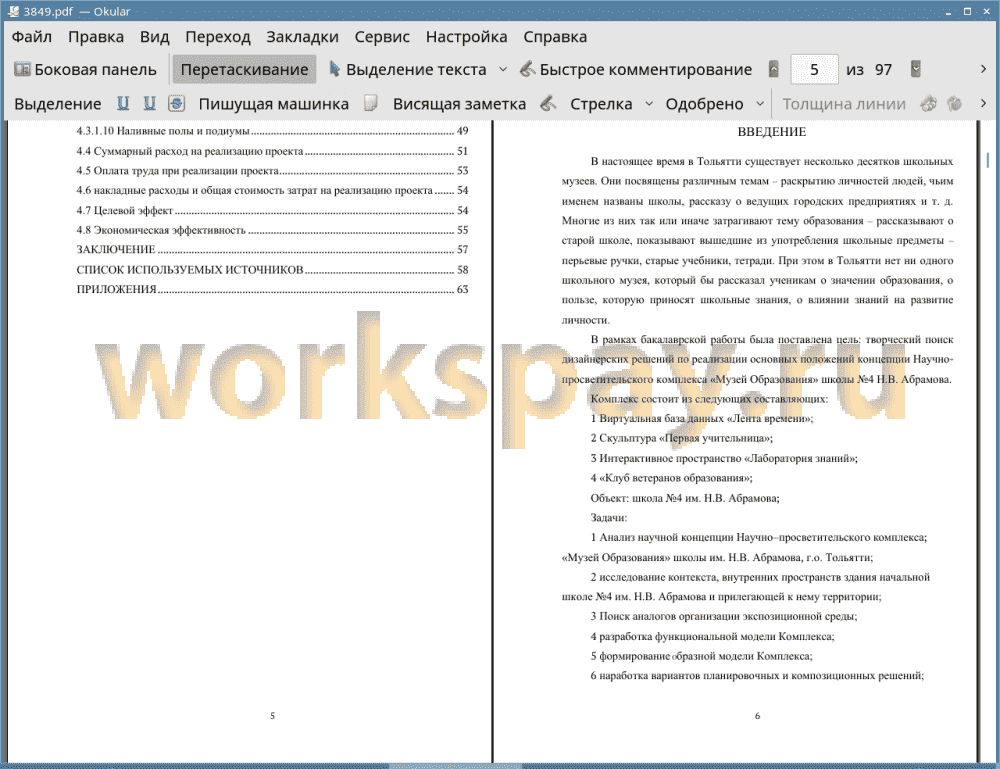Click contents entry 'СПИСОК ИСПОЛЬЗУЕМЫХ ИСТОЧНИКОВ'

(272, 270)
